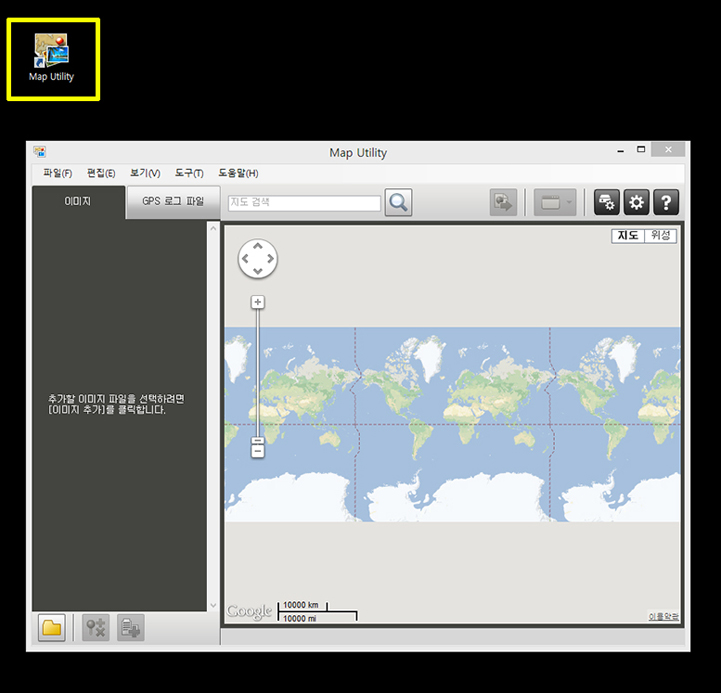
Task: Open the question mark help button
Action: click(x=666, y=202)
